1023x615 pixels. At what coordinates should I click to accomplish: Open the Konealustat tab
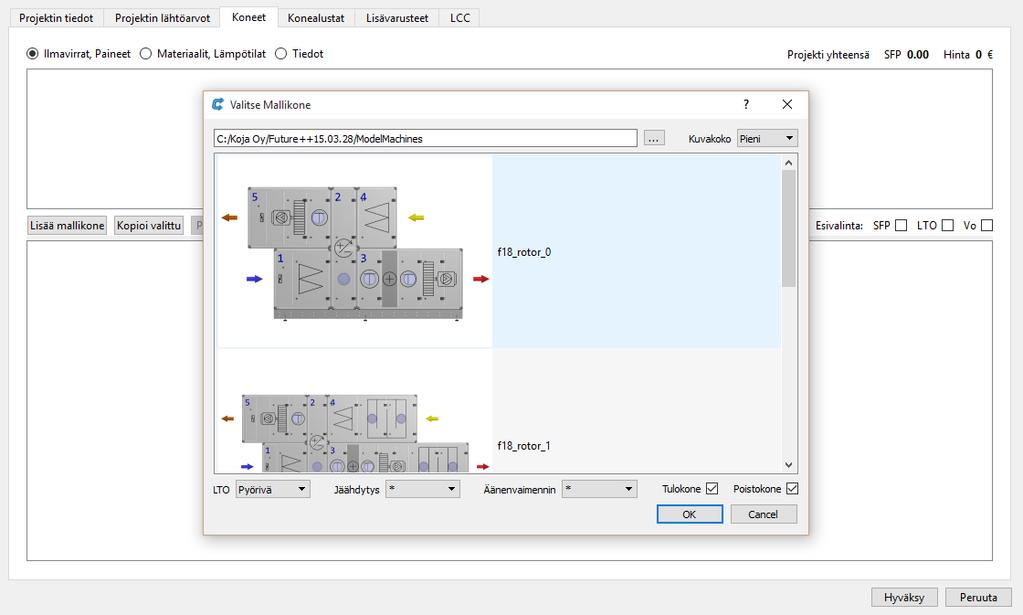click(316, 18)
